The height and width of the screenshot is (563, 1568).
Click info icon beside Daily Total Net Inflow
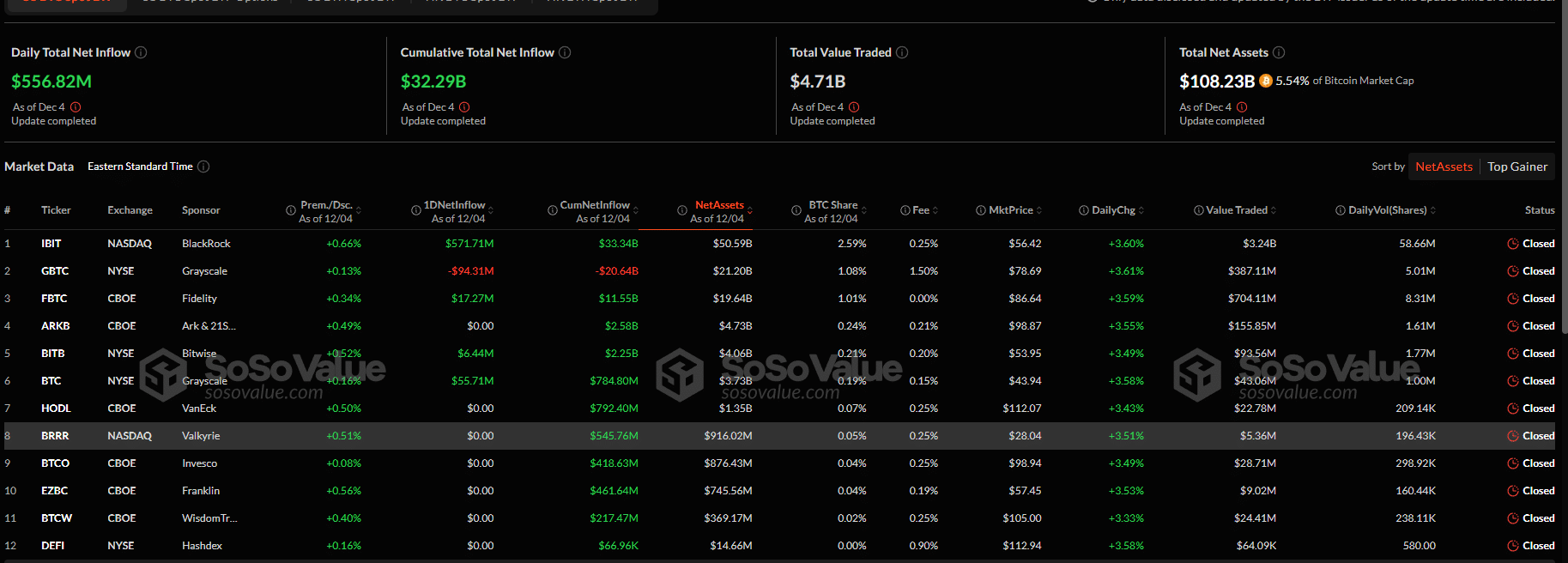tap(141, 52)
